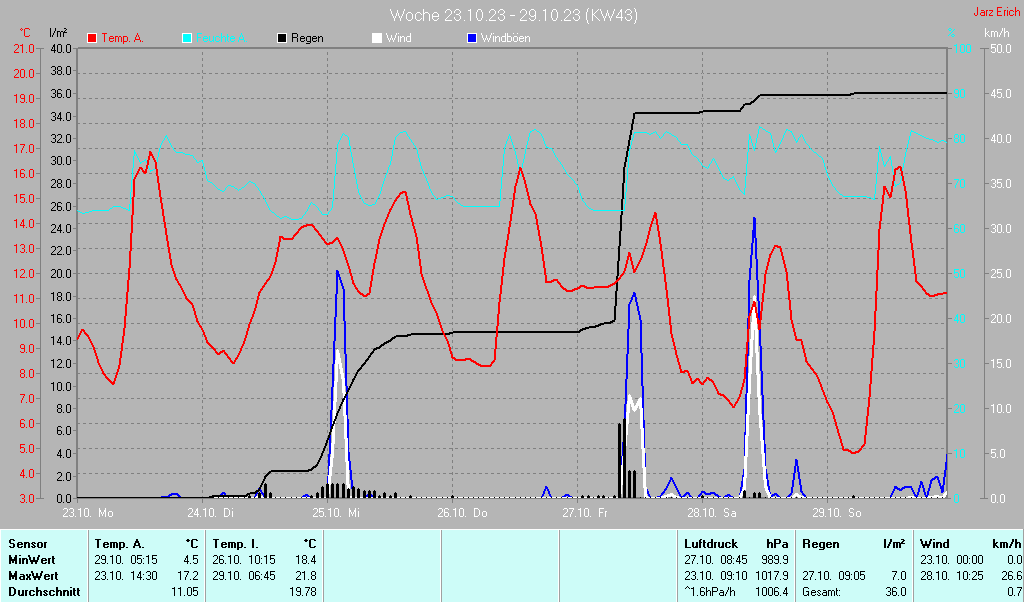Image resolution: width=1024 pixels, height=602 pixels.
Task: Click the 'Wind' table column header
Action: pos(935,544)
